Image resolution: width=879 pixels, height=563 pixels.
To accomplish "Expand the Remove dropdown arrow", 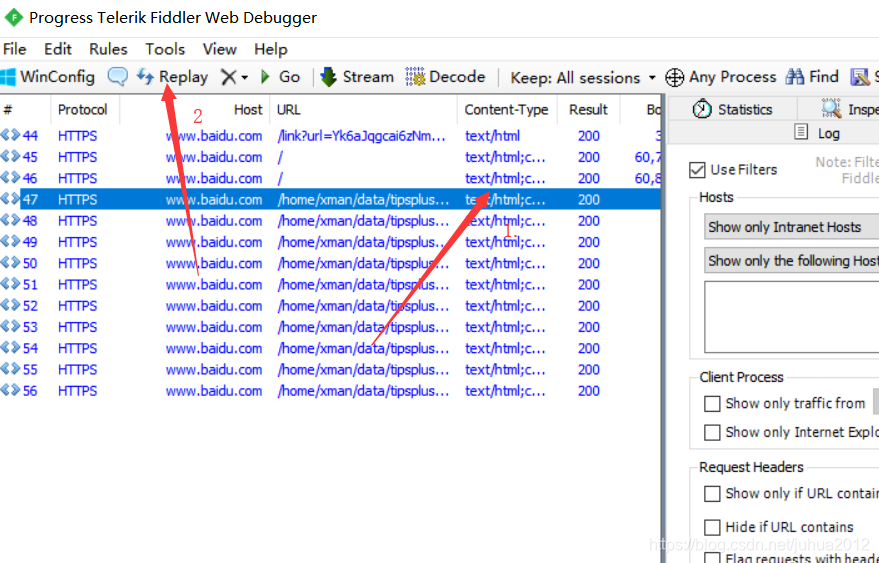I will (x=245, y=77).
